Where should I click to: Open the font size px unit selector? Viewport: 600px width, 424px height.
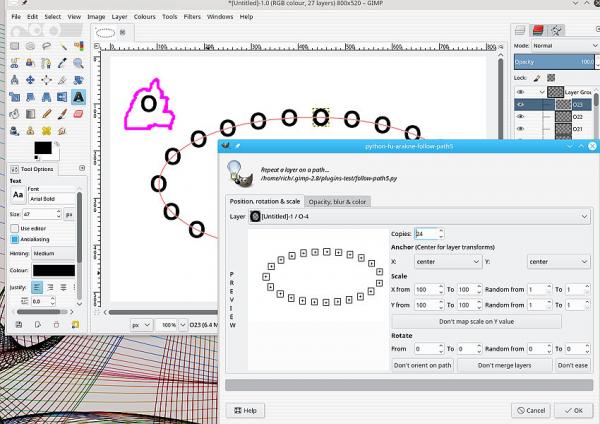point(69,214)
